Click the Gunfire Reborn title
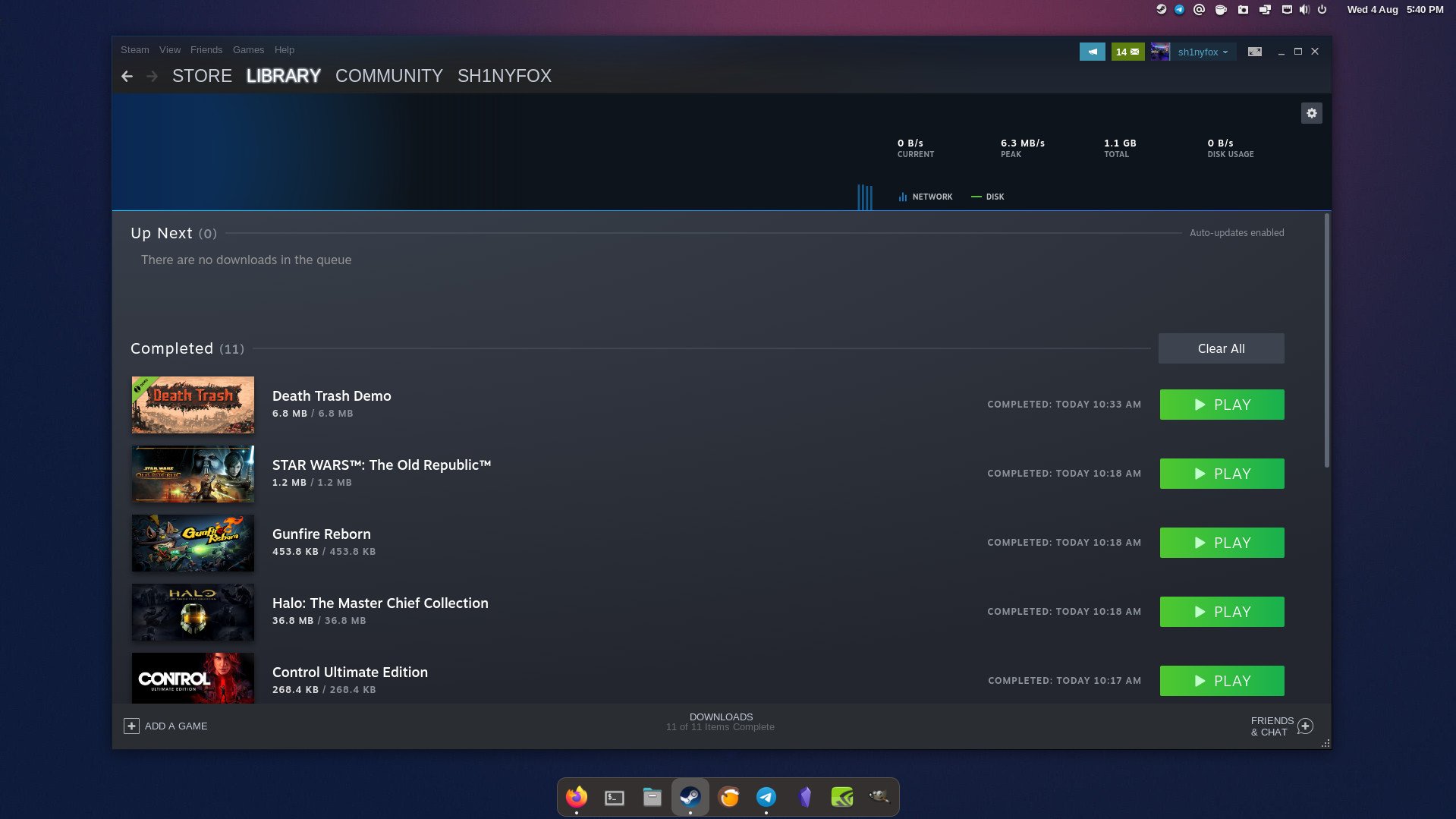1456x819 pixels. (x=322, y=534)
